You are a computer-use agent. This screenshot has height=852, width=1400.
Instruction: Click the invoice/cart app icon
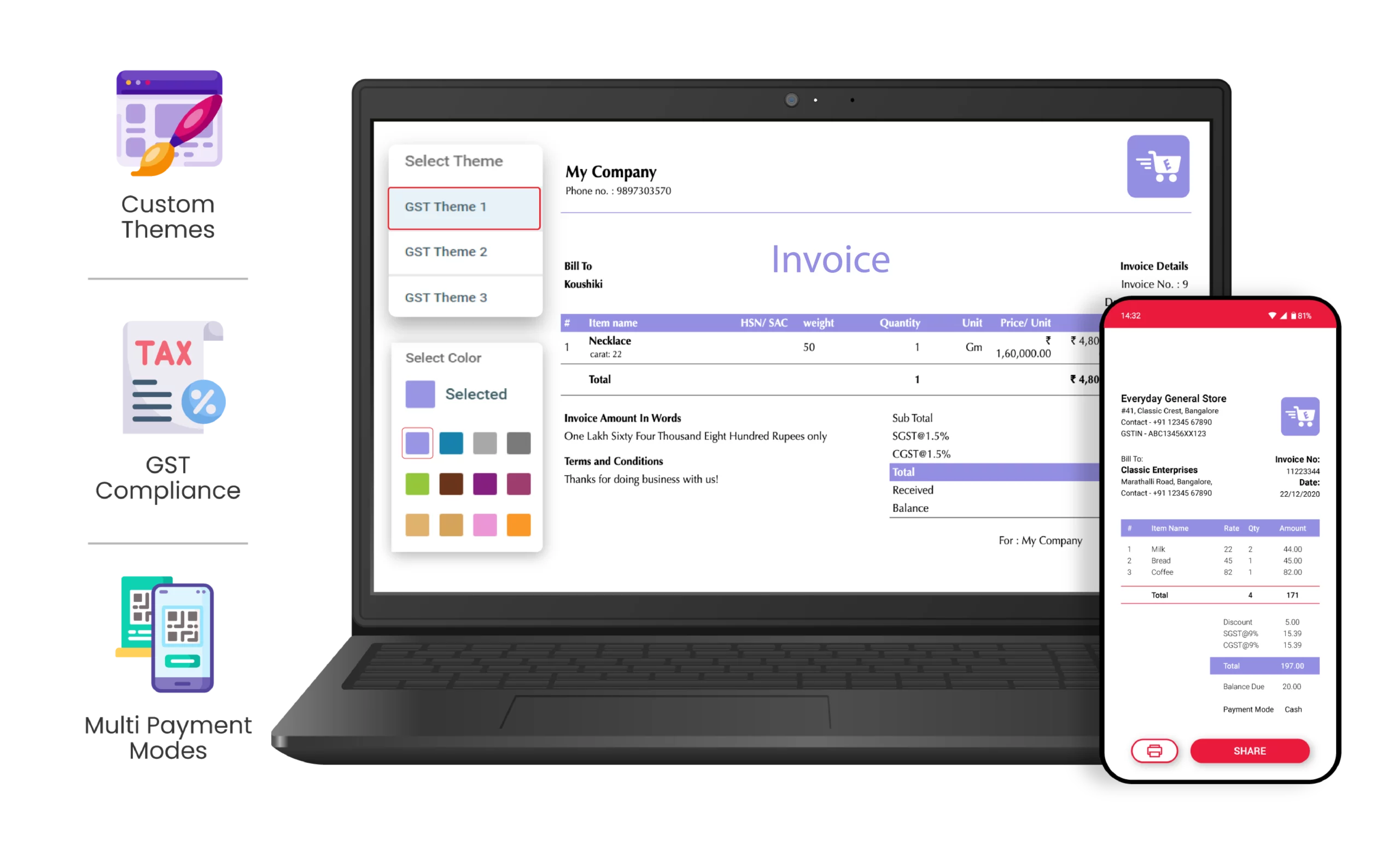1159,167
